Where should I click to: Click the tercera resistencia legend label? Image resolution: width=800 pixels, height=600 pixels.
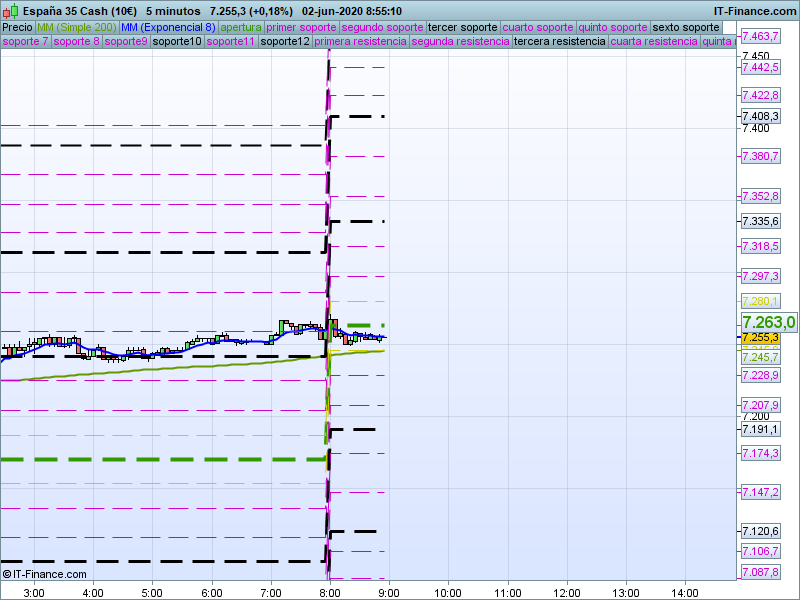click(x=559, y=42)
